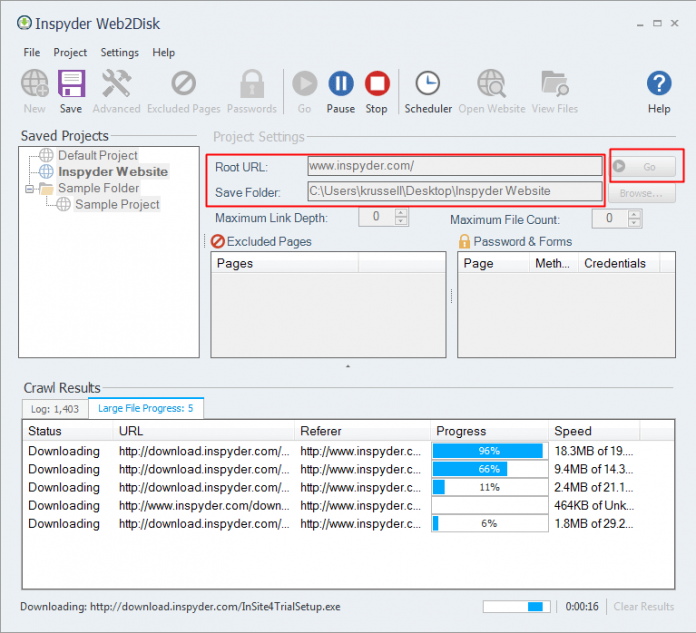Click the Root URL input field
This screenshot has width=696, height=633.
pyautogui.click(x=454, y=166)
